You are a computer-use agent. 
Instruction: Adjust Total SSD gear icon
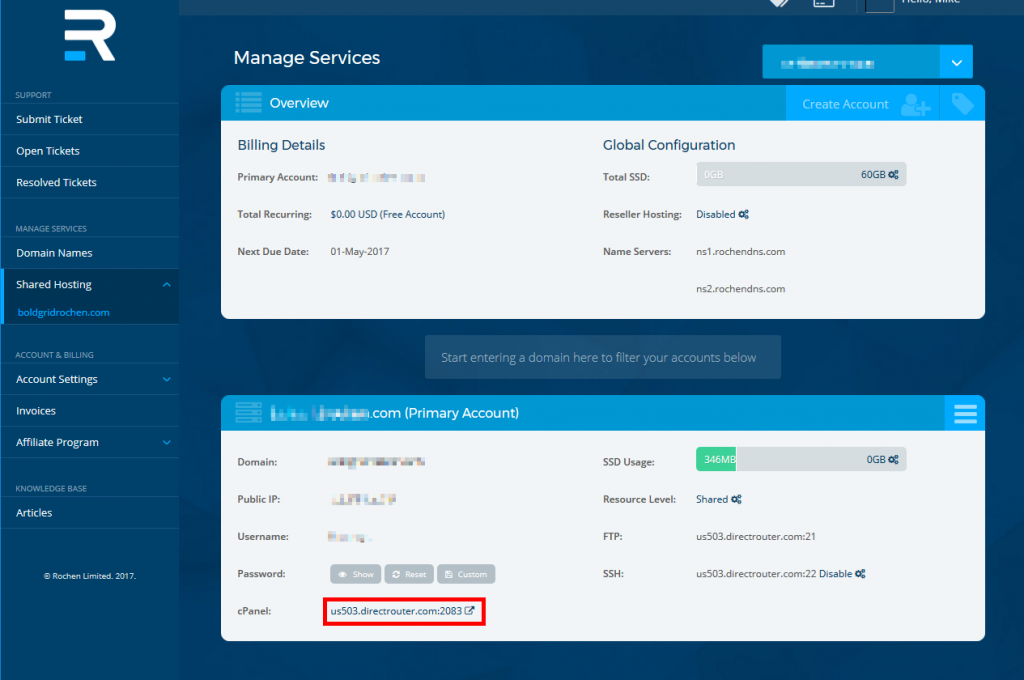click(893, 174)
